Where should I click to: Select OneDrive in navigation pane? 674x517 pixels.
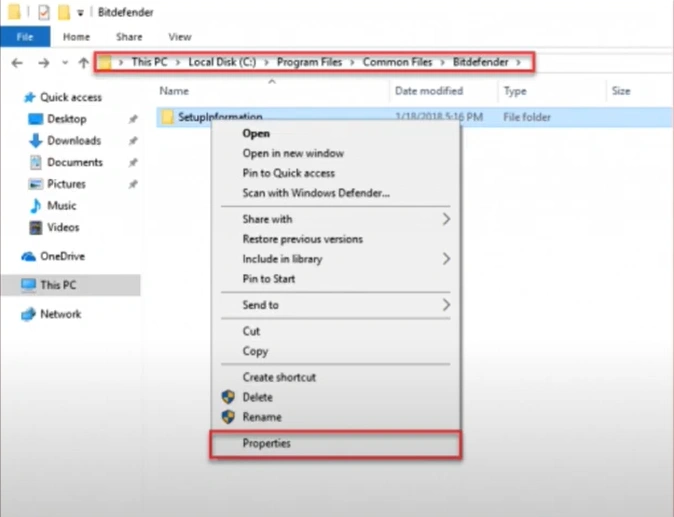tap(62, 257)
